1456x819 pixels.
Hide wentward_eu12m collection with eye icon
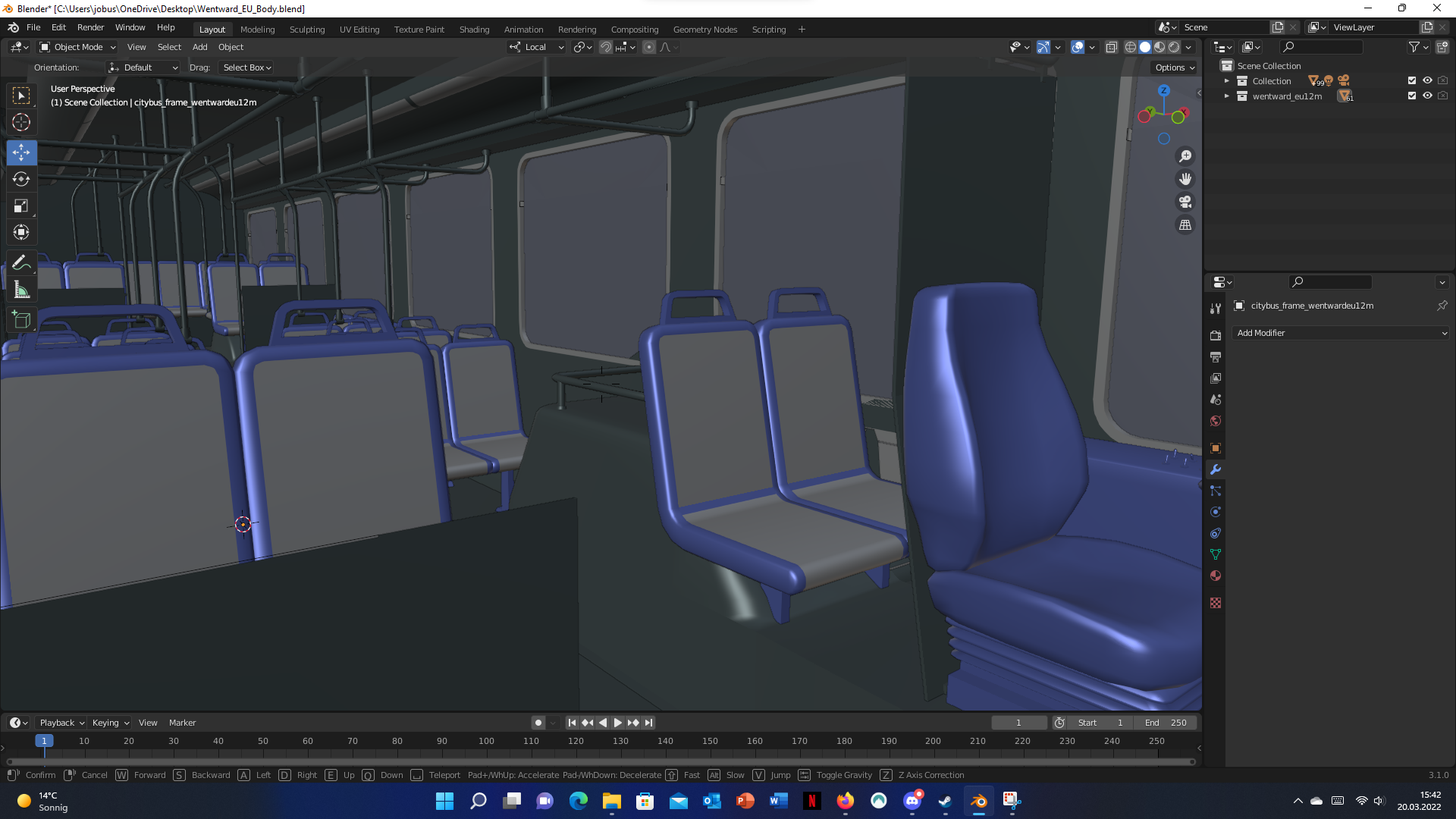1427,96
